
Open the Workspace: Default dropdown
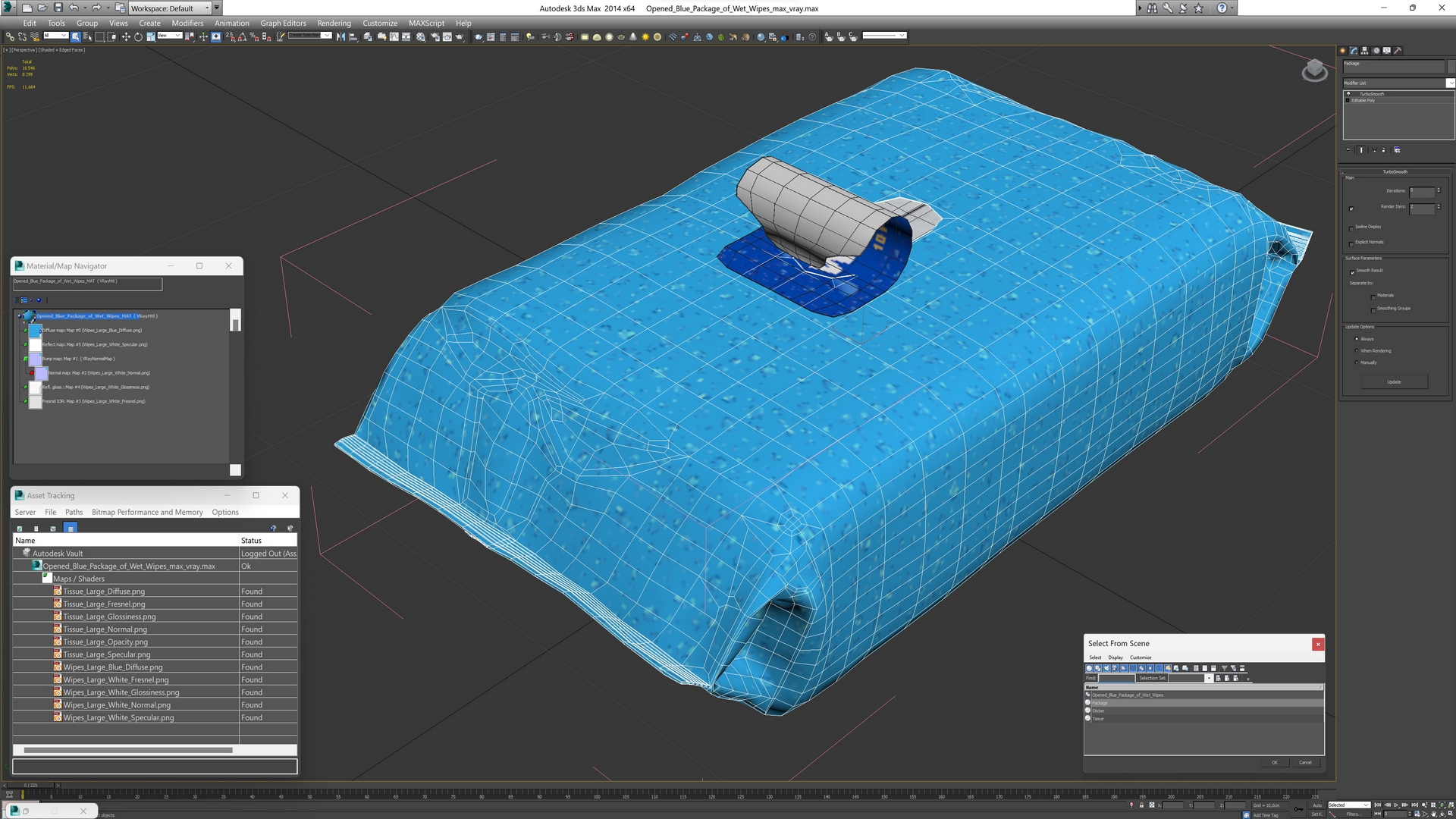170,8
